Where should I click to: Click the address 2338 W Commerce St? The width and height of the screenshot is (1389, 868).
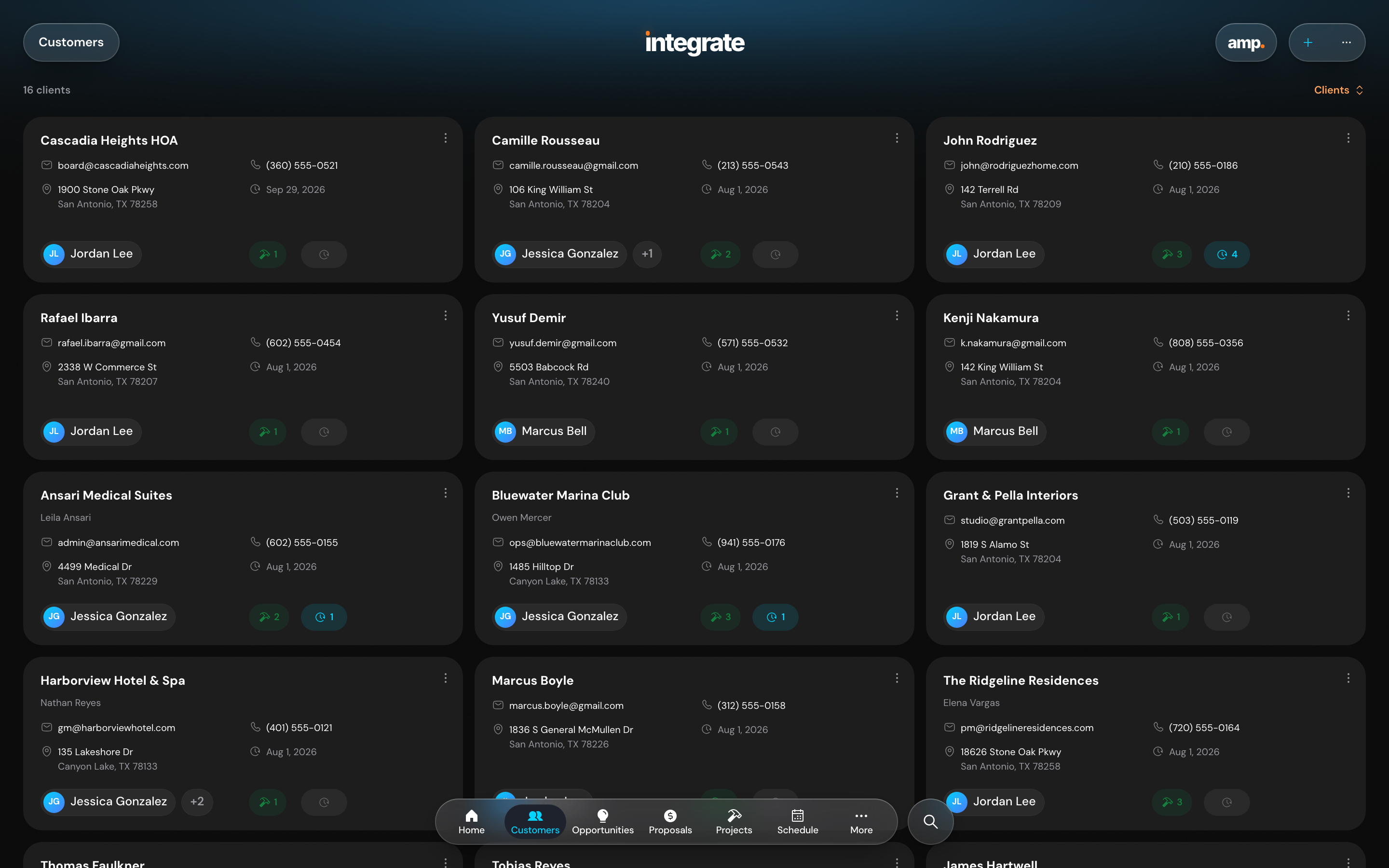(x=107, y=367)
